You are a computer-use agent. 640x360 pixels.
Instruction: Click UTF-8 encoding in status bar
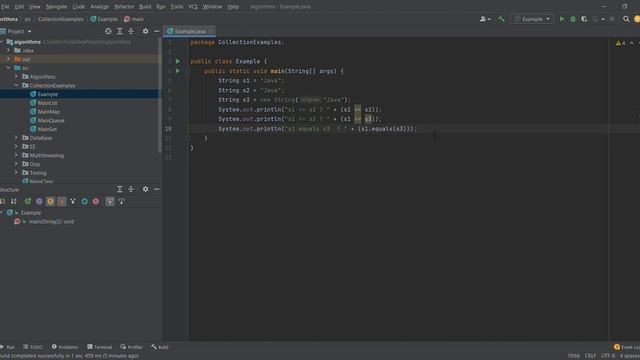coord(608,356)
